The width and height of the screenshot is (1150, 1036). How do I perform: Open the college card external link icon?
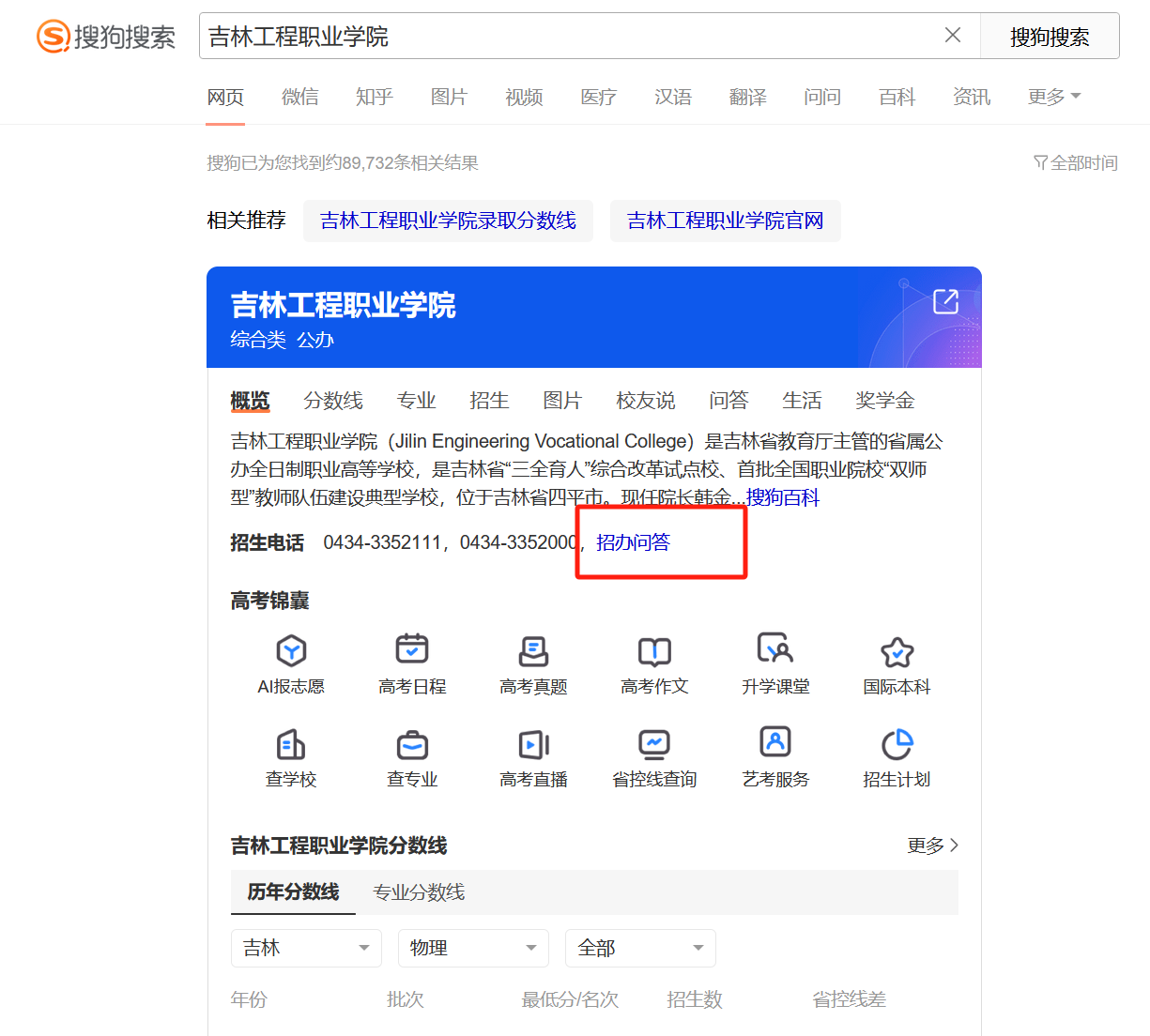945,301
